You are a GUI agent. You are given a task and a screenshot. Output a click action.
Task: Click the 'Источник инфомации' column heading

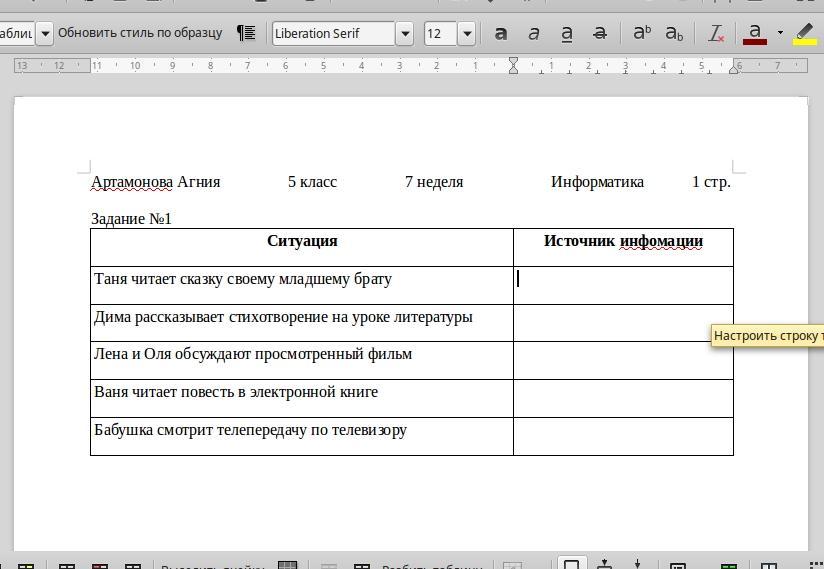coord(623,241)
